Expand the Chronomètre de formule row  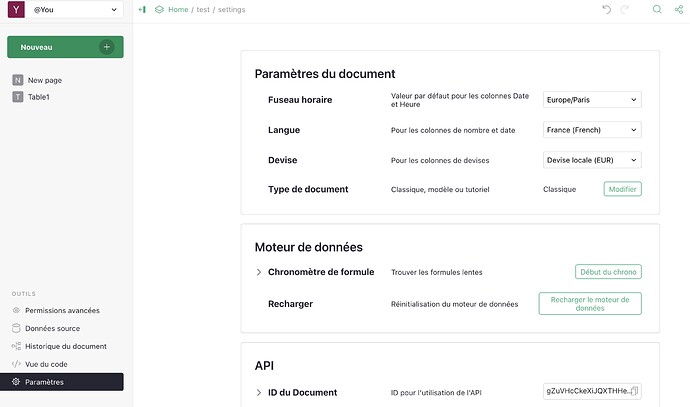(258, 272)
